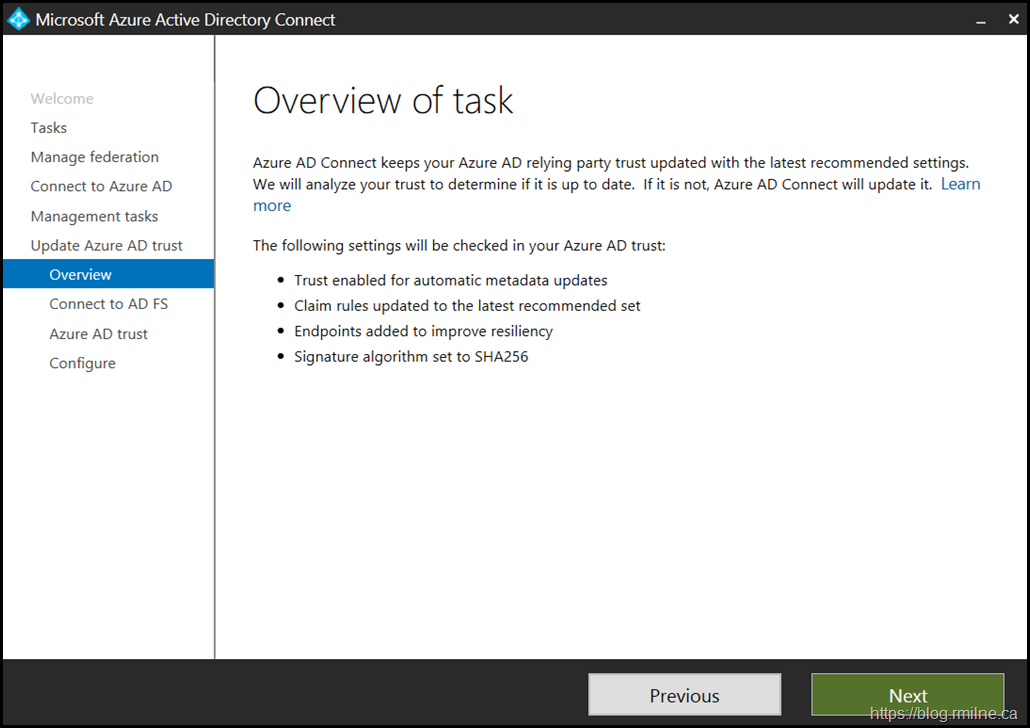The image size is (1030, 728).
Task: Jump to Management tasks step
Action: 94,216
